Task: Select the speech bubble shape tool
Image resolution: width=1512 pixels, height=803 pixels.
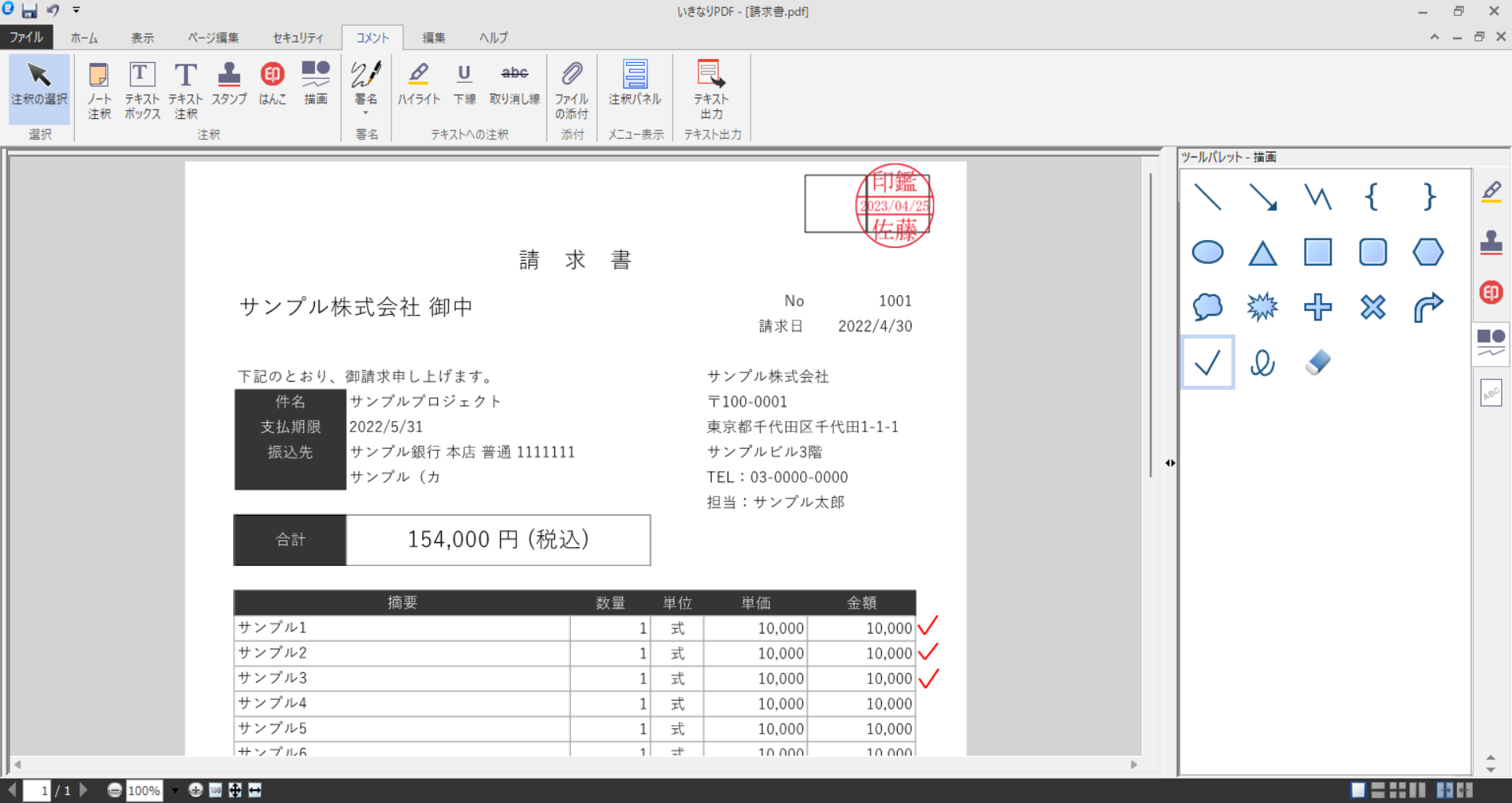Action: [x=1208, y=307]
